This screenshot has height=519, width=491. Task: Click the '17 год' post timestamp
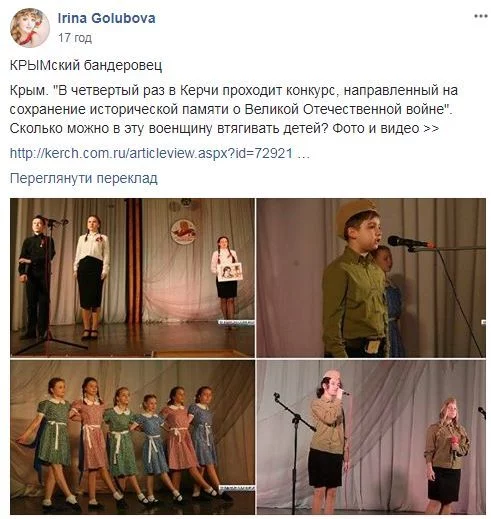tap(75, 38)
